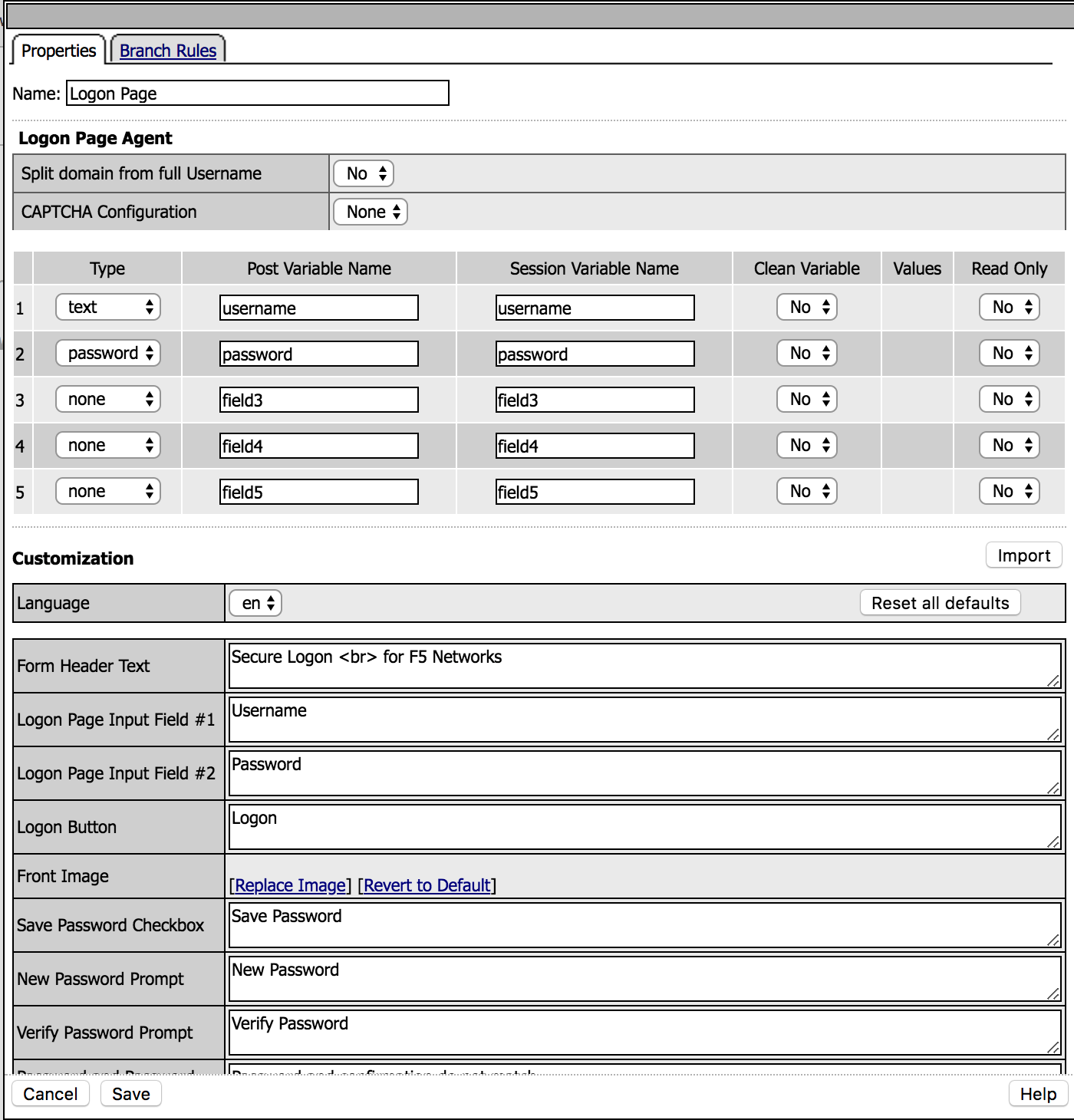The width and height of the screenshot is (1074, 1120).
Task: Edit row 5 Post Variable Name field5
Action: pyautogui.click(x=319, y=492)
